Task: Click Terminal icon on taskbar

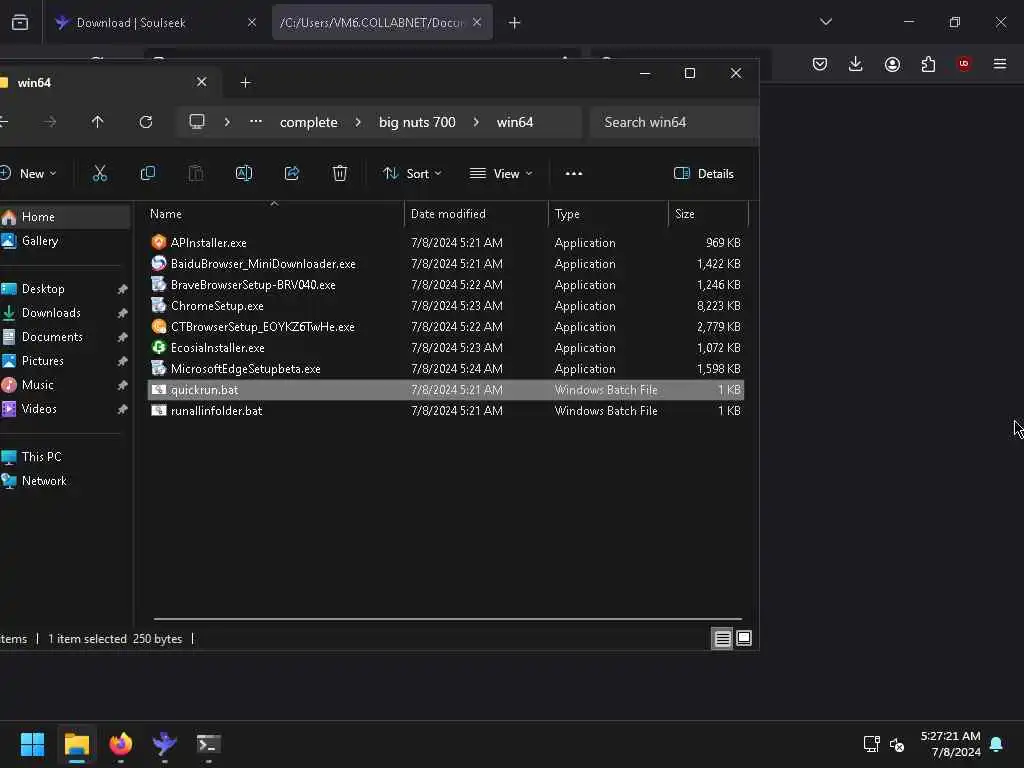Action: click(x=209, y=744)
